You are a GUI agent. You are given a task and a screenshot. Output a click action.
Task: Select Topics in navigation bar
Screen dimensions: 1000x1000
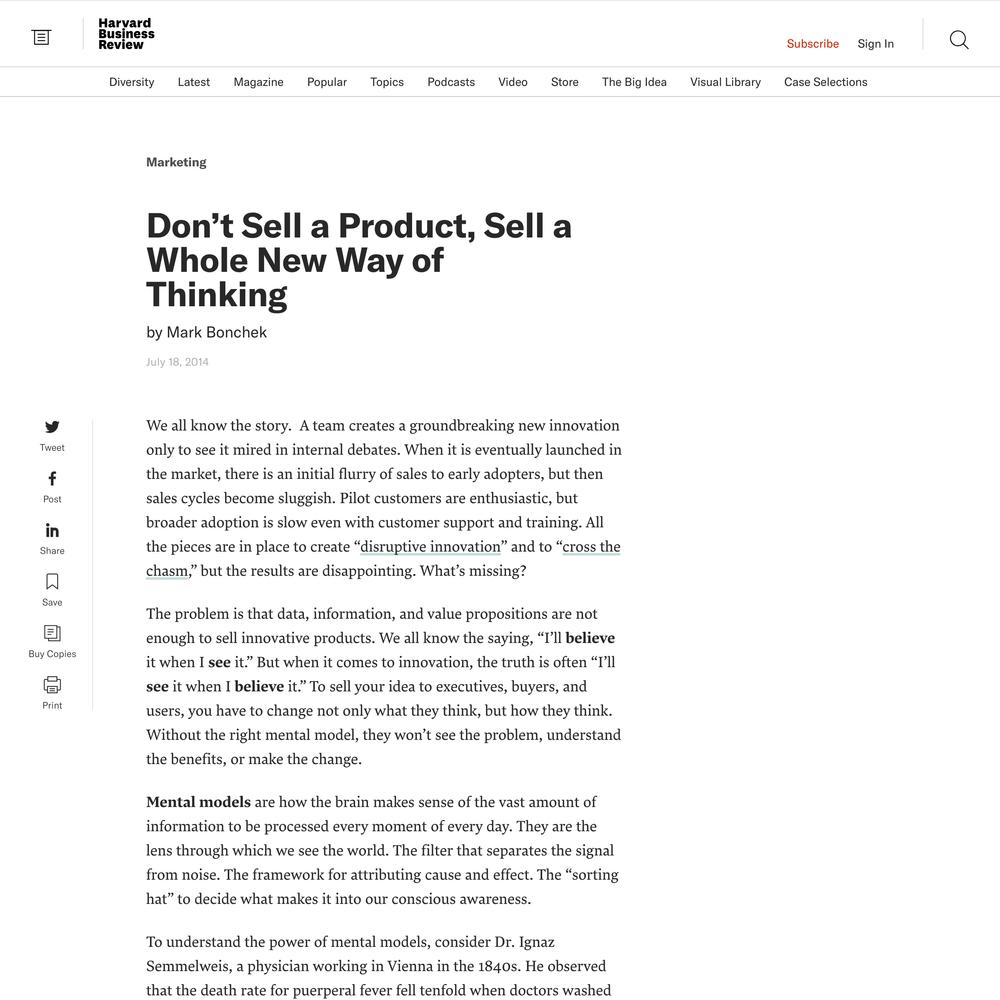[386, 82]
